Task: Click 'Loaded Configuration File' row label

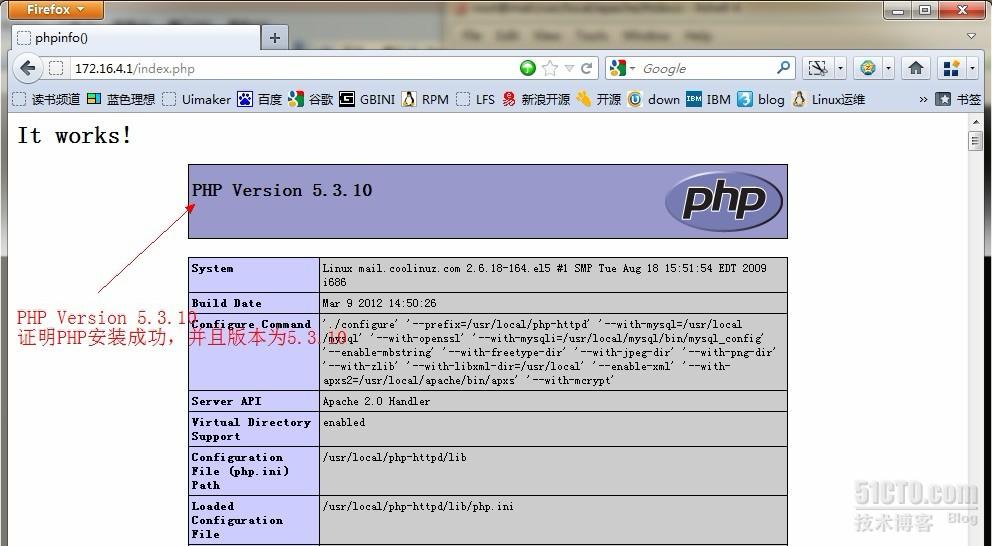Action: click(237, 519)
